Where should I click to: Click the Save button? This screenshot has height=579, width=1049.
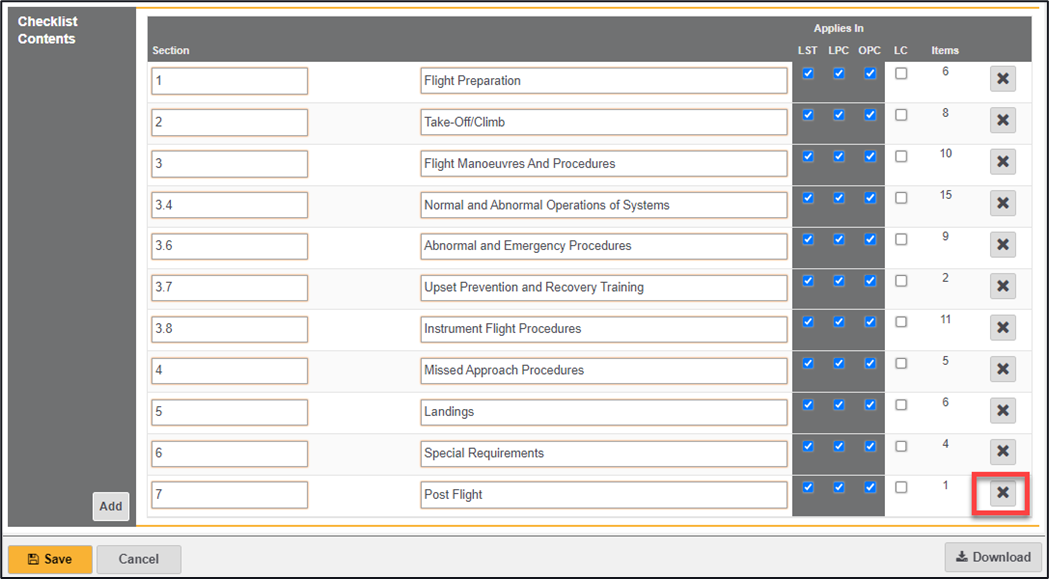pyautogui.click(x=50, y=559)
